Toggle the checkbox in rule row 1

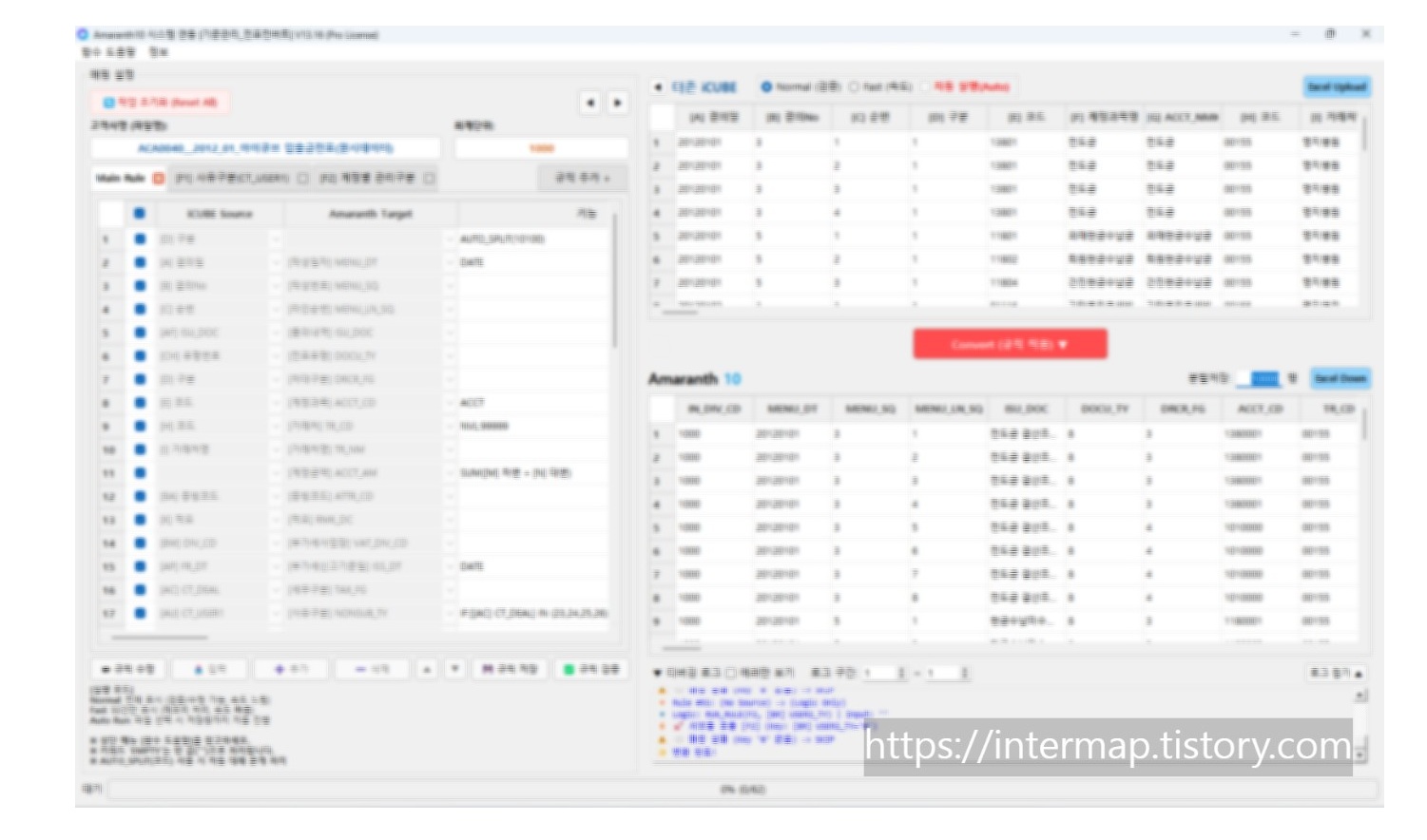pos(140,239)
